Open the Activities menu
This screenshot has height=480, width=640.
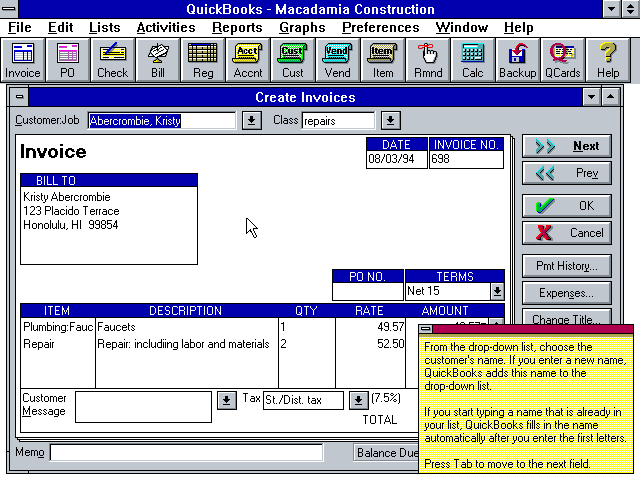166,27
